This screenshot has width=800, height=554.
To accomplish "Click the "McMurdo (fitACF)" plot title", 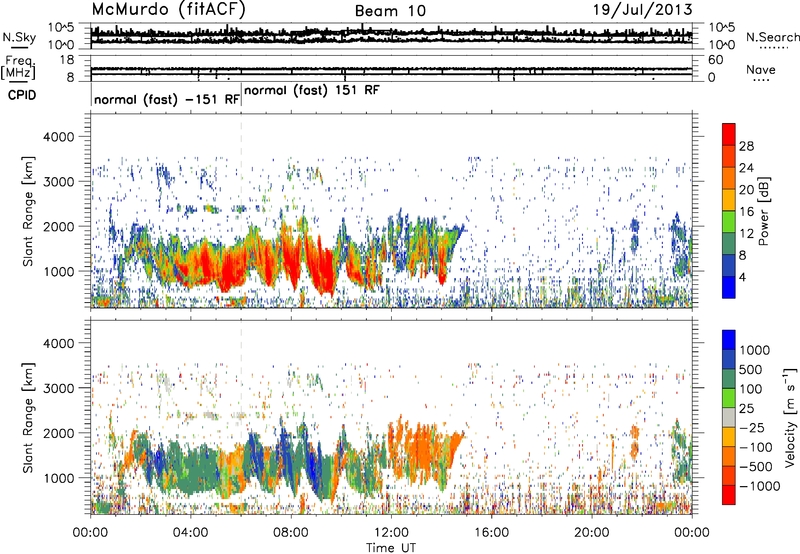I will (168, 10).
